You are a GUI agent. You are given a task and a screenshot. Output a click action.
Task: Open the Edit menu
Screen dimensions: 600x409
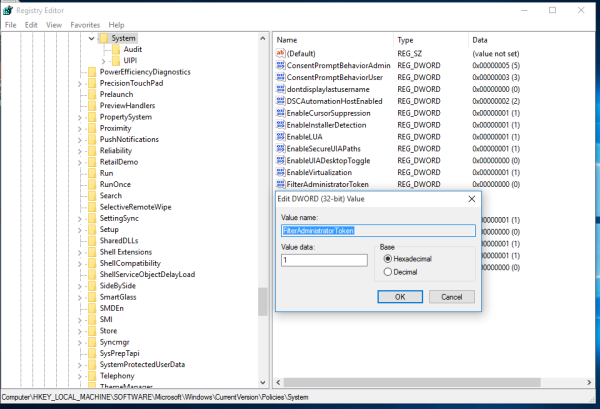tap(31, 25)
